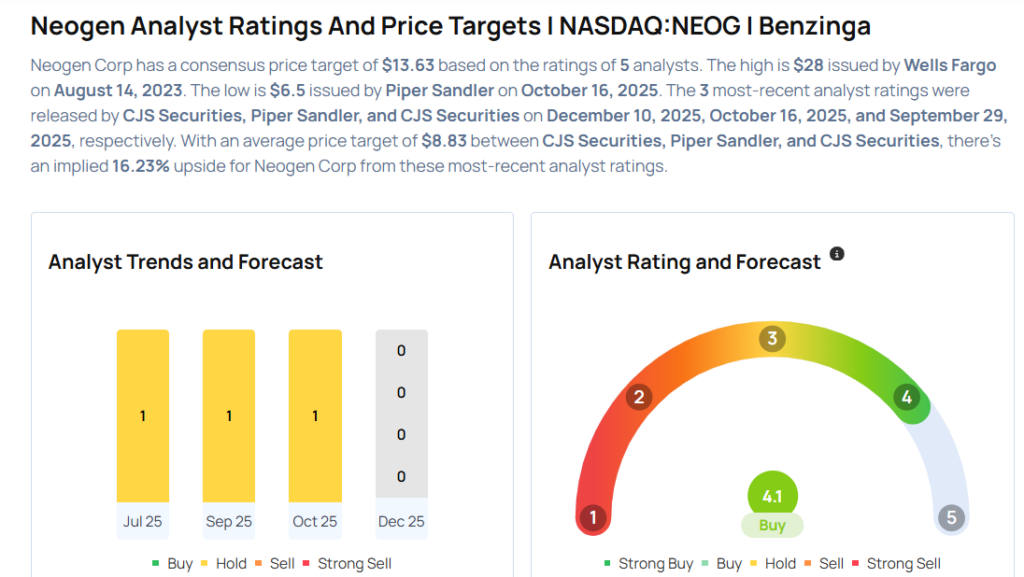The width and height of the screenshot is (1024, 577).
Task: Click the info icon beside Analyst Rating and Forecast
Action: (x=837, y=254)
